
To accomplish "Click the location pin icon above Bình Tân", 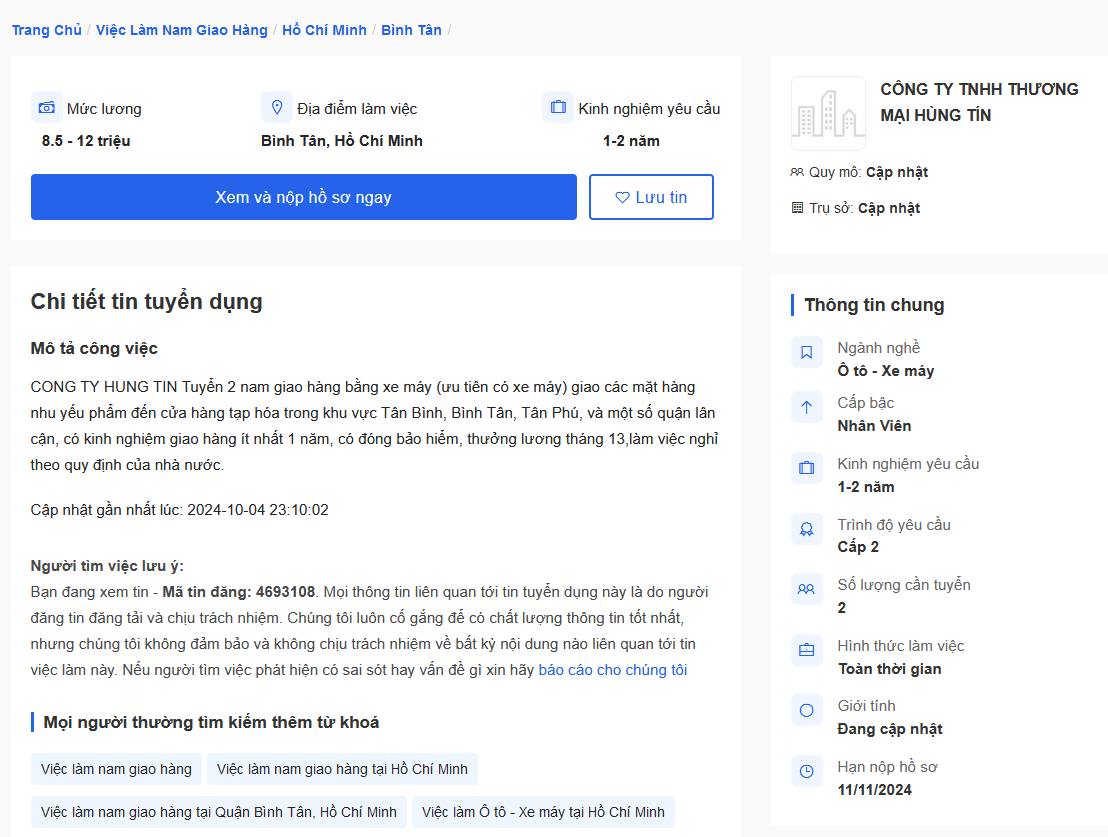I will [x=278, y=106].
